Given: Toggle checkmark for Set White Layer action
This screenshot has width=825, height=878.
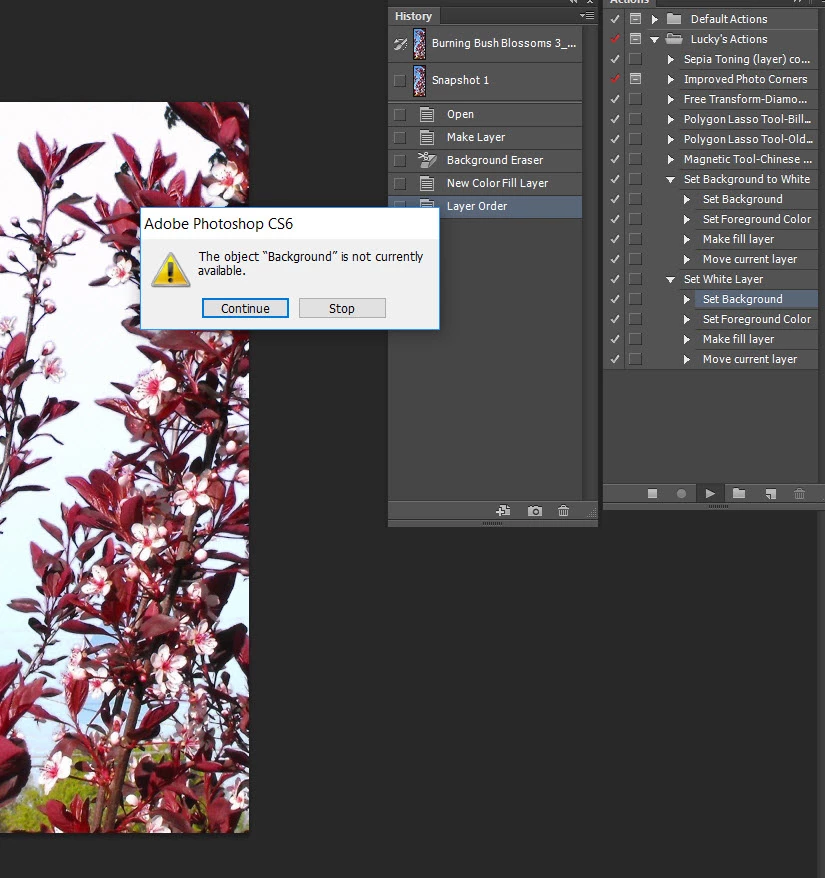Looking at the screenshot, I should tap(615, 279).
